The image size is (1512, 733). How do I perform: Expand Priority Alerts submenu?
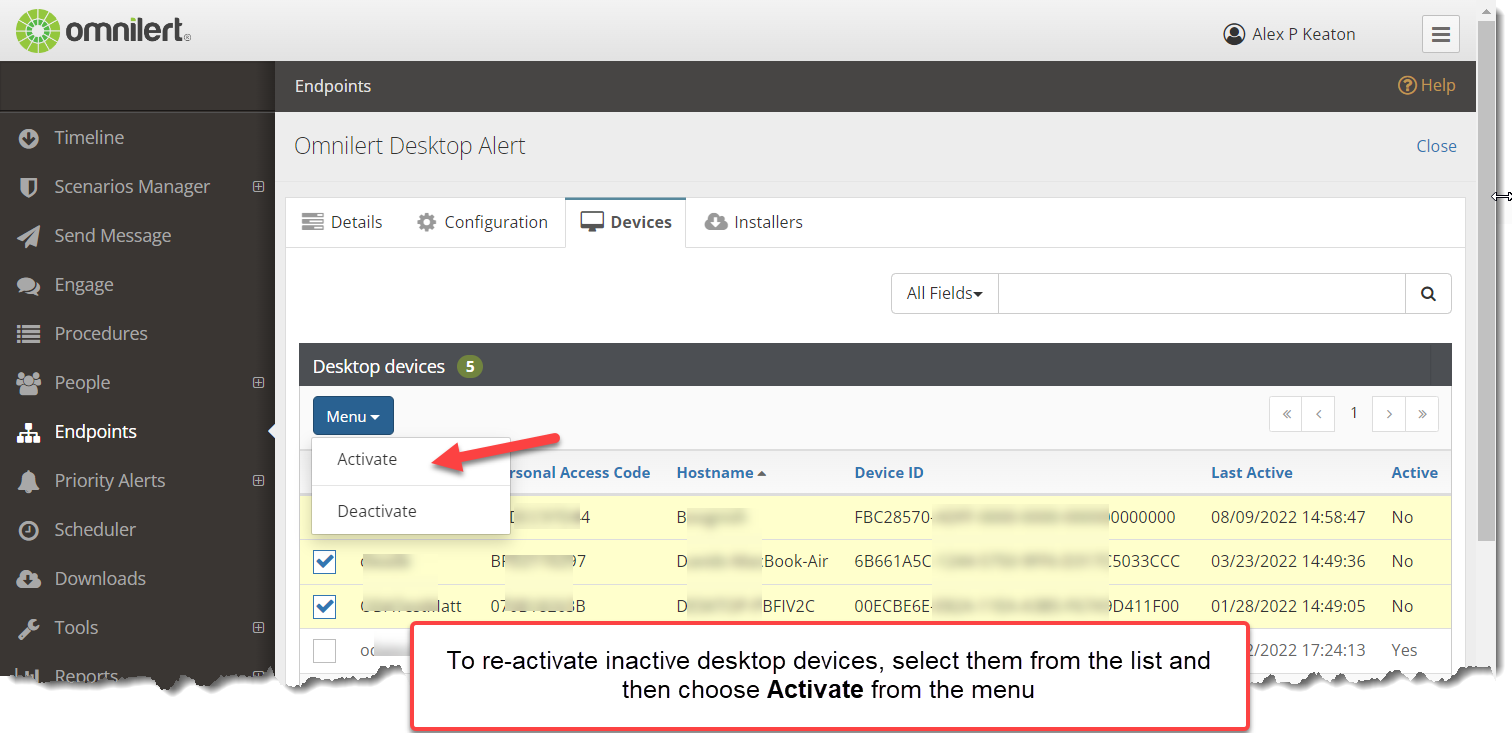tap(259, 481)
